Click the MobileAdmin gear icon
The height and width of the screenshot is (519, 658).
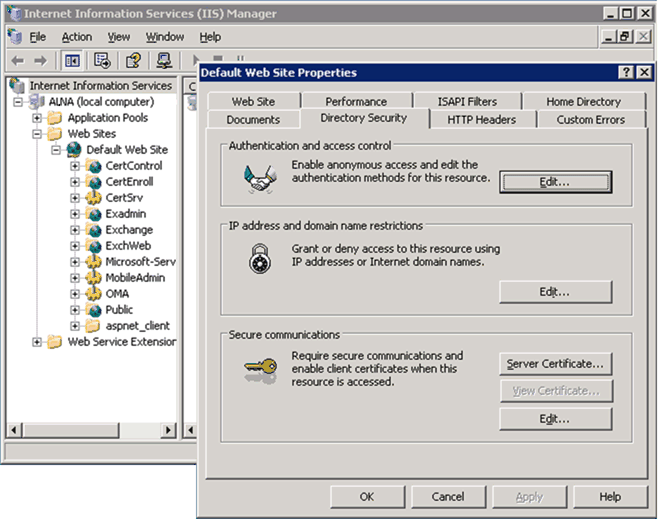[94, 278]
